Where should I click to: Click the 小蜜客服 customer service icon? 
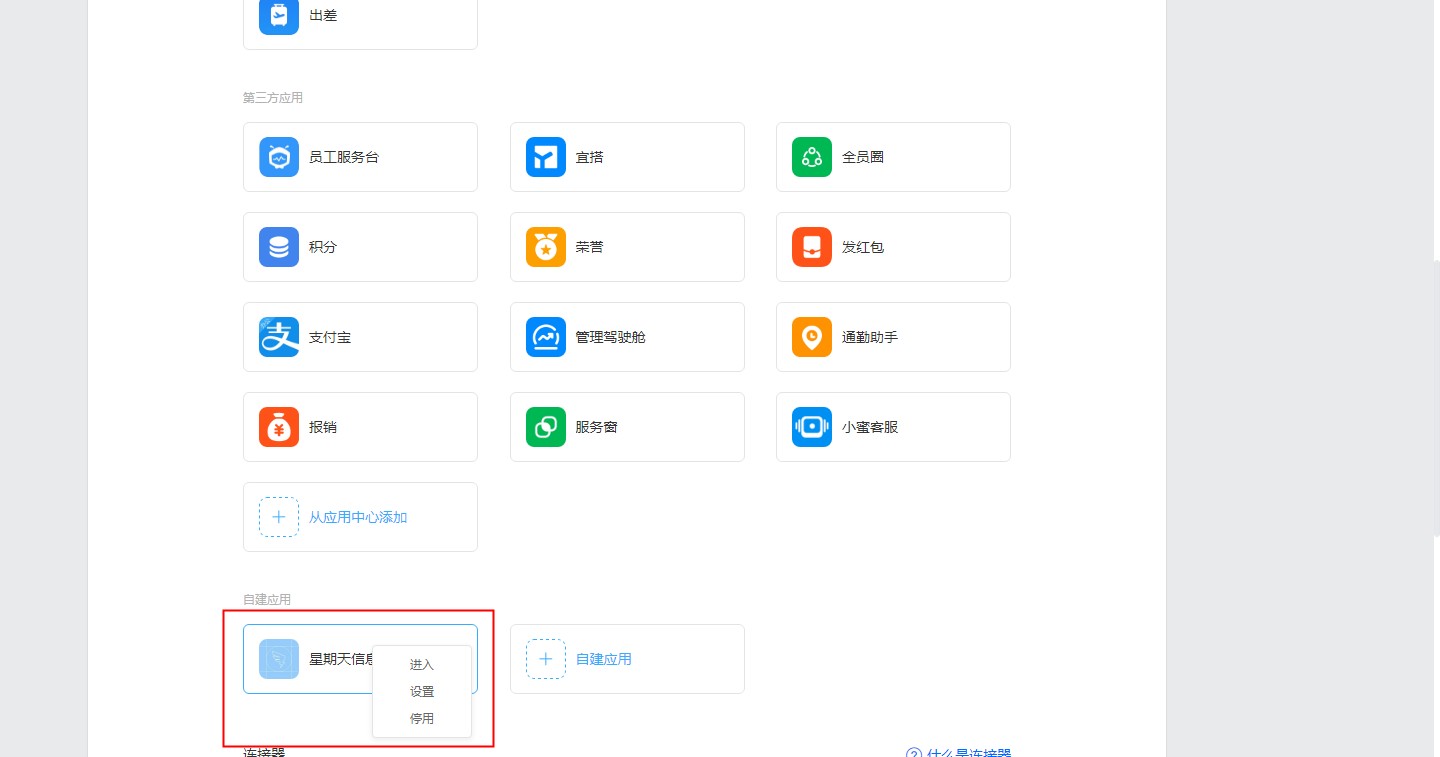[x=811, y=427]
